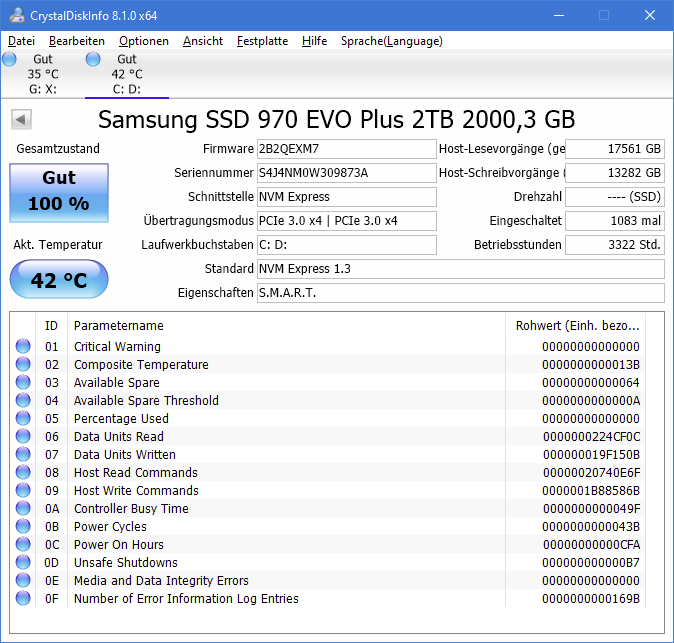Close the CrystalDiskInfo window
Viewport: 674px width, 643px height.
click(650, 15)
